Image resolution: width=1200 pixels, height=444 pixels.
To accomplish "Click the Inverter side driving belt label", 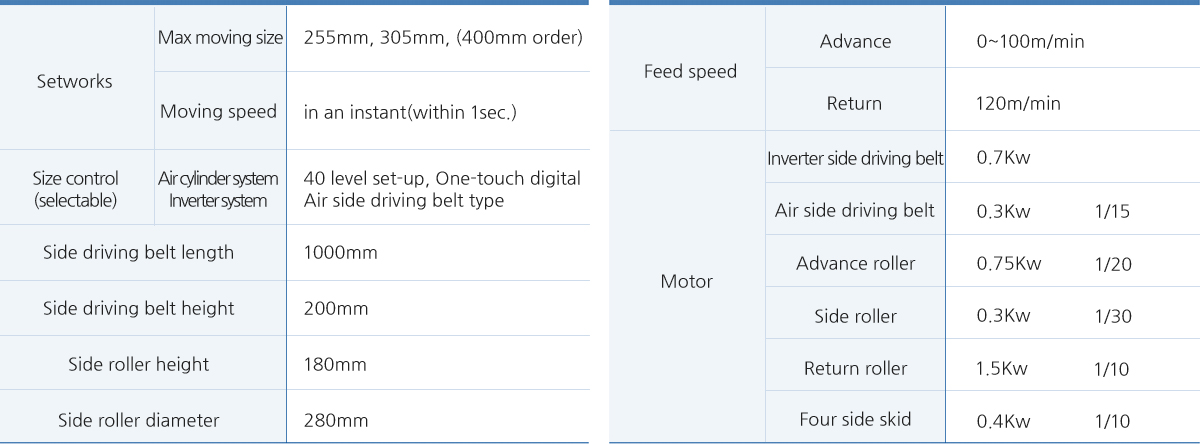I will (x=855, y=158).
